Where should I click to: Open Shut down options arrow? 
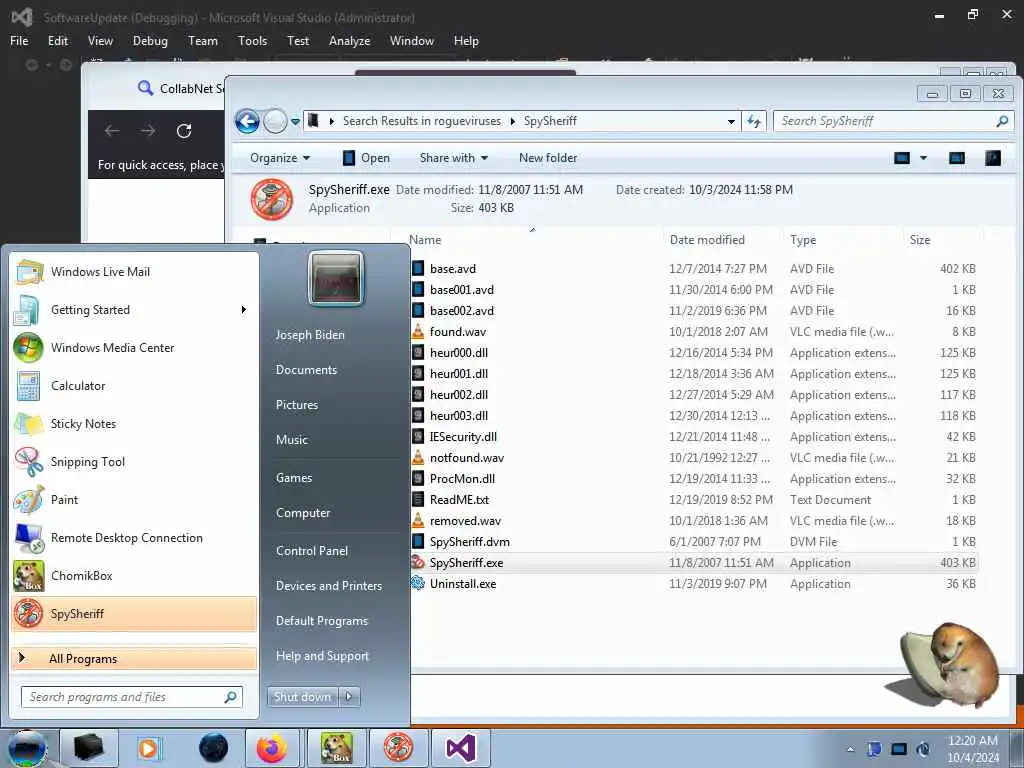[x=349, y=697]
